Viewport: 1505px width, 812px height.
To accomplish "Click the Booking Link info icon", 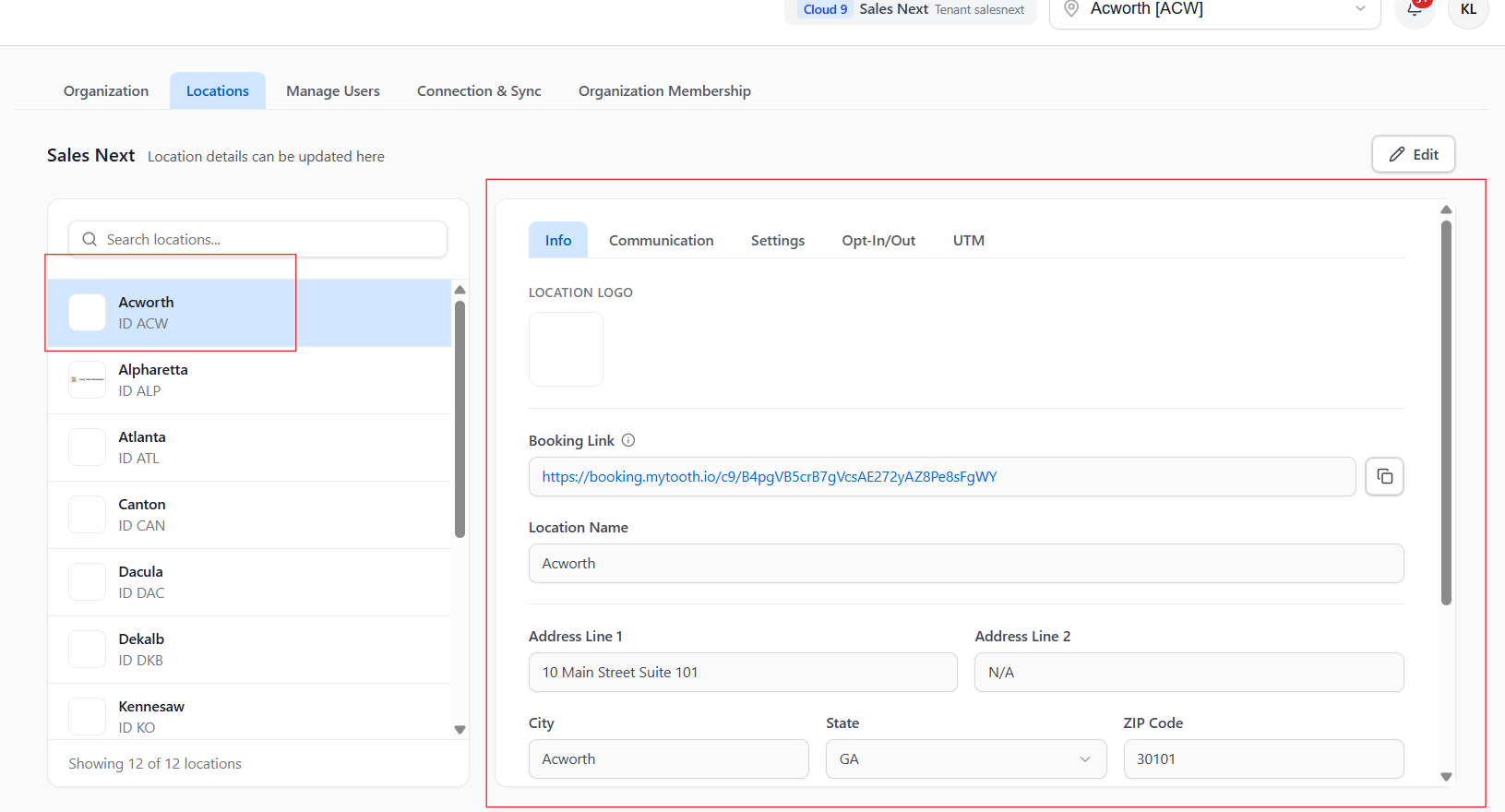I will point(628,440).
